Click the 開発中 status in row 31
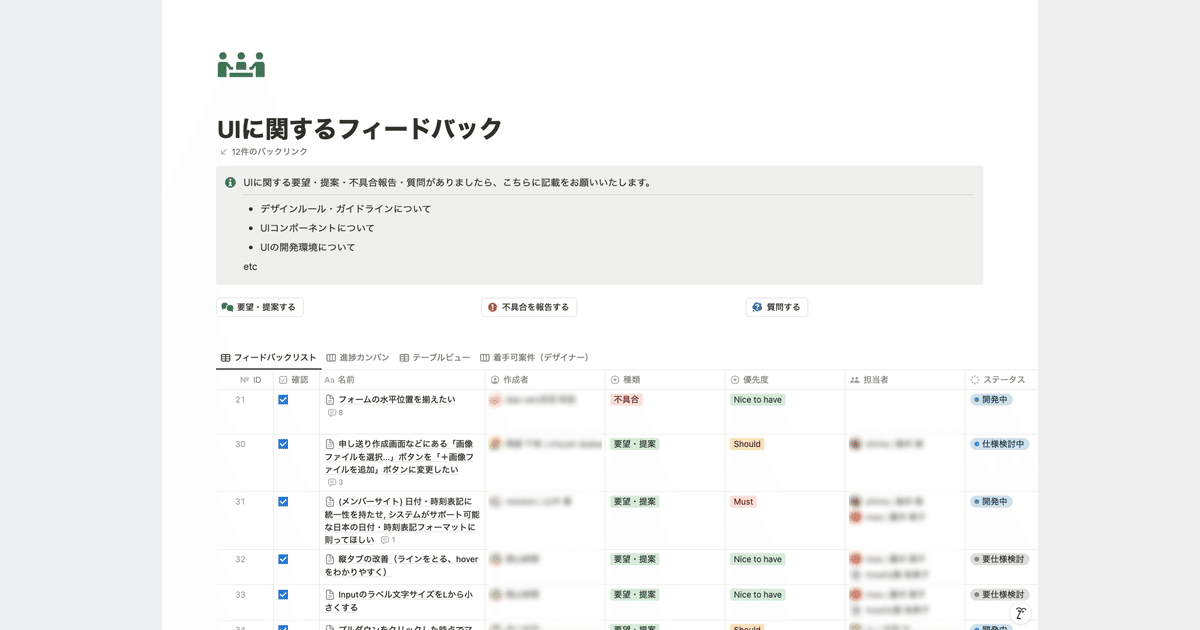The image size is (1200, 630). point(991,502)
